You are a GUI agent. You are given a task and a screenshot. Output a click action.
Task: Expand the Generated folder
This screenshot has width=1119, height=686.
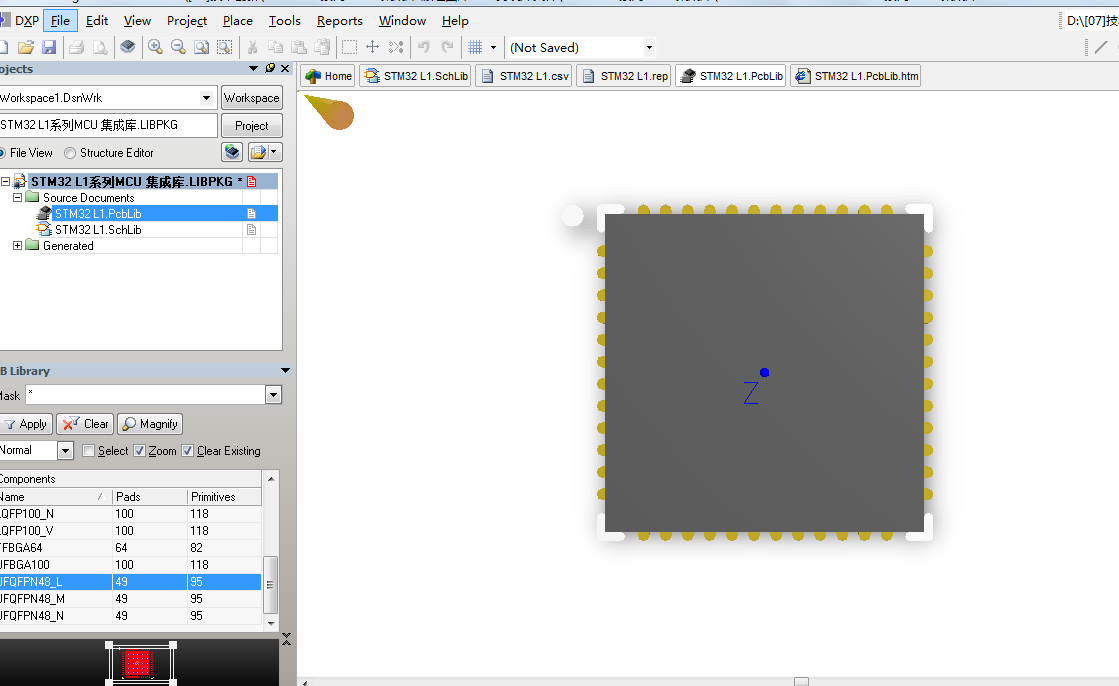(18, 246)
